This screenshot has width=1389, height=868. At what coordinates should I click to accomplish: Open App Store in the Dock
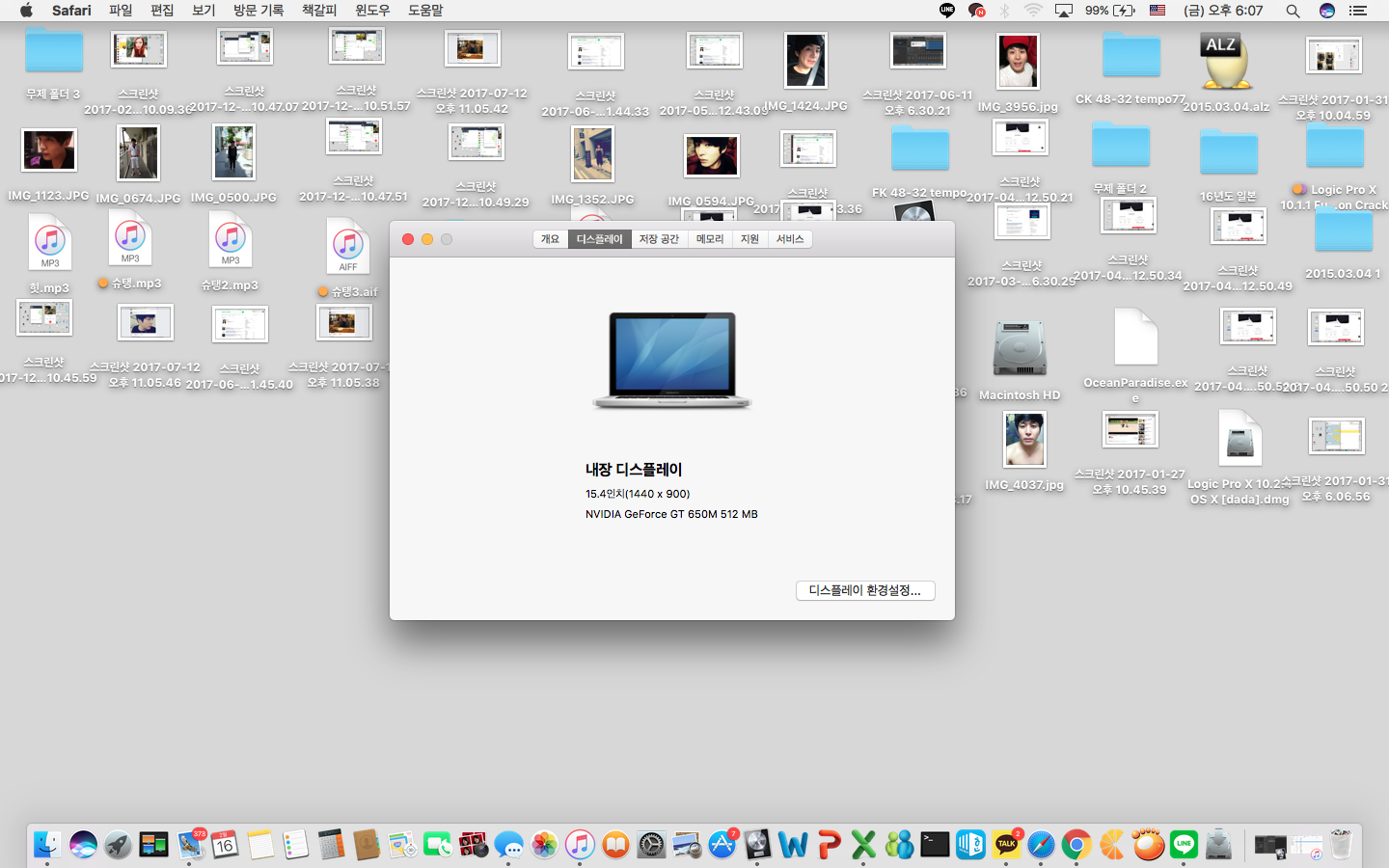(x=722, y=845)
